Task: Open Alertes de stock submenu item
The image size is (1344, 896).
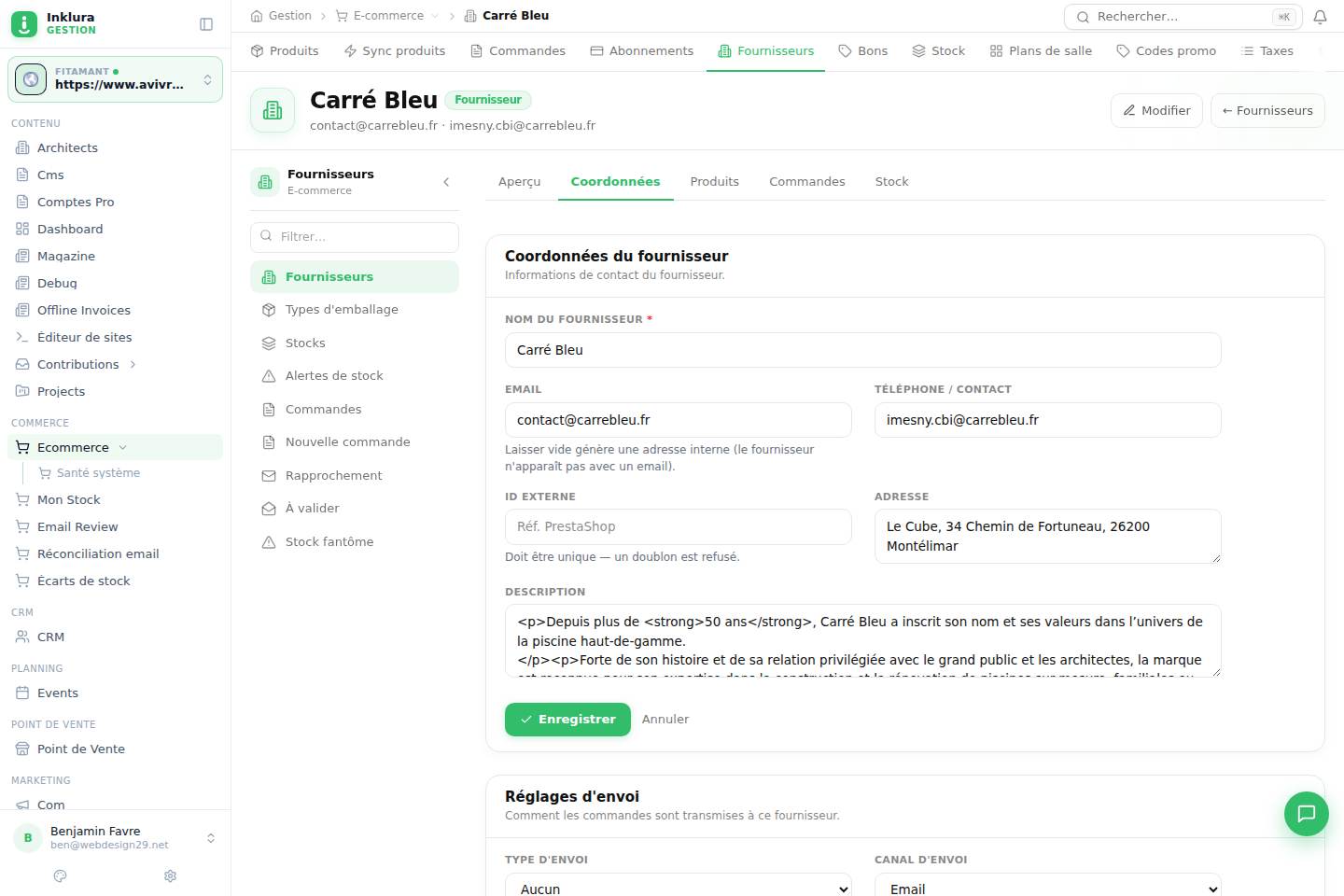Action: (355, 376)
